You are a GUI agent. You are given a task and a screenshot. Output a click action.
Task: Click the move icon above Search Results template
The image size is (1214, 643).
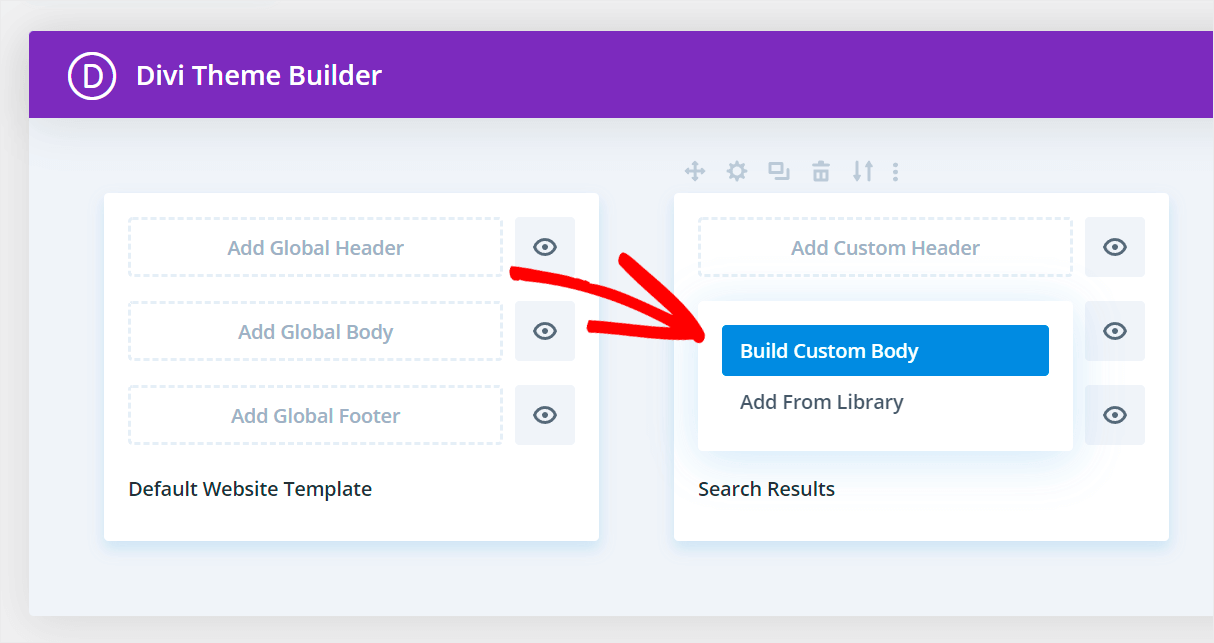695,171
